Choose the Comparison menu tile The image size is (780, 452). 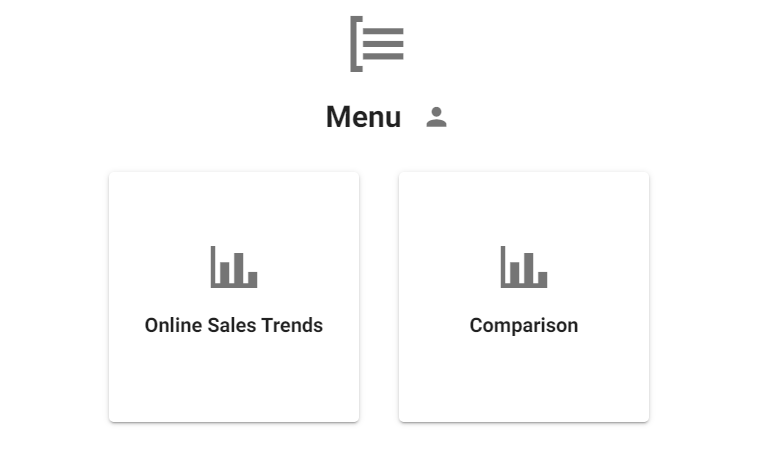point(524,297)
